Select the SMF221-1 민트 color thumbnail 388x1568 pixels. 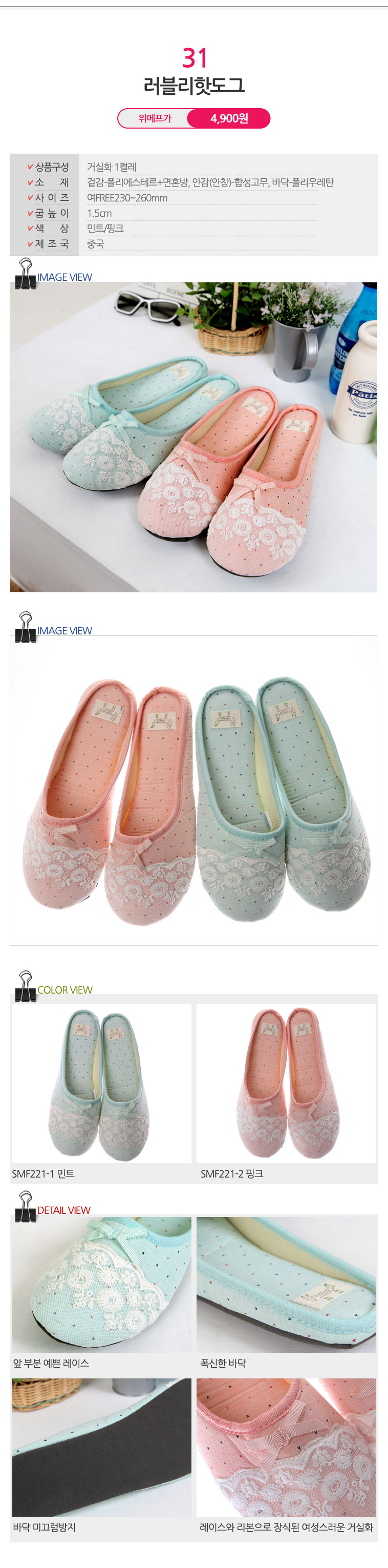coord(101,1084)
